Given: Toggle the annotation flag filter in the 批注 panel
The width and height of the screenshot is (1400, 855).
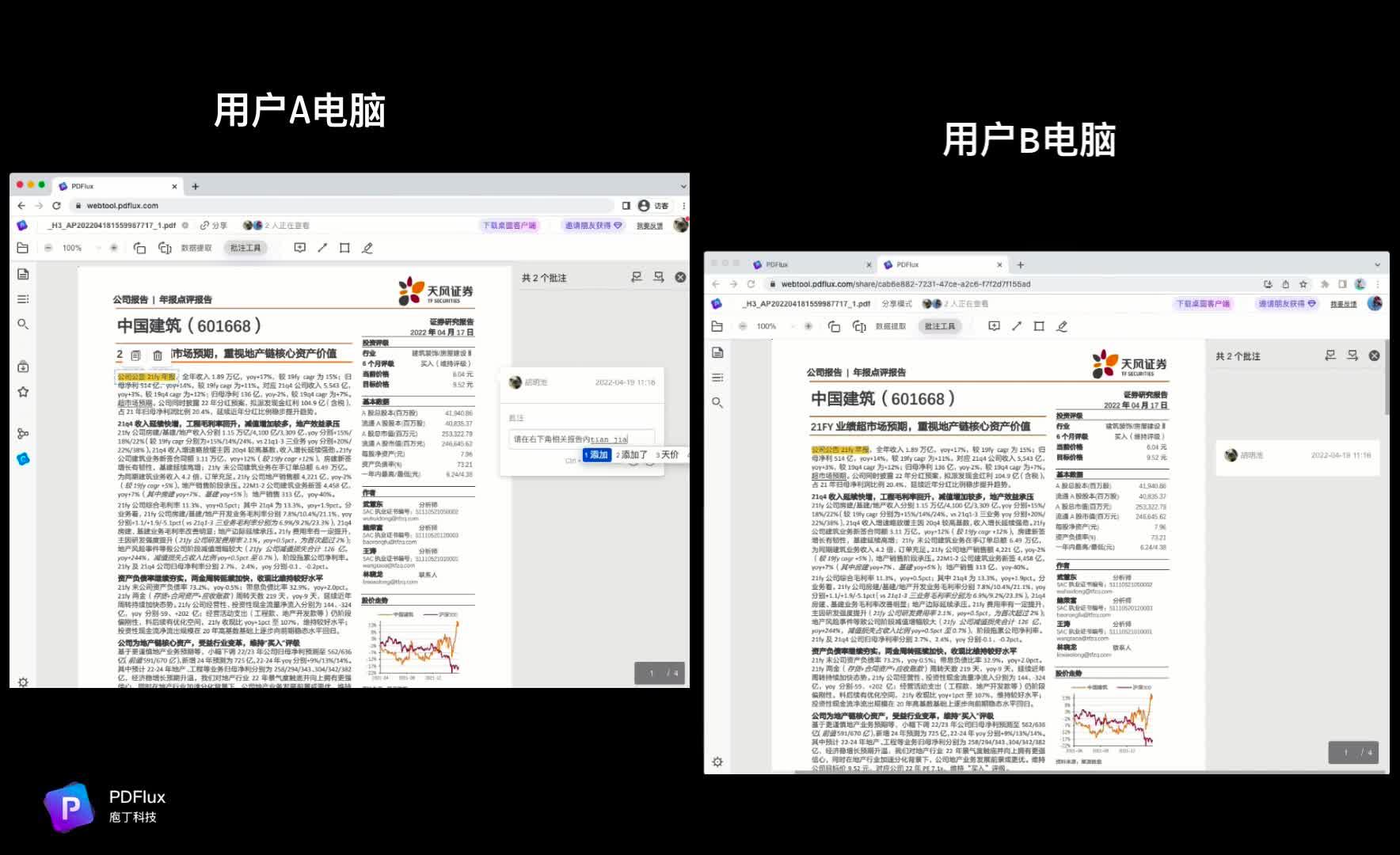Looking at the screenshot, I should click(x=636, y=276).
